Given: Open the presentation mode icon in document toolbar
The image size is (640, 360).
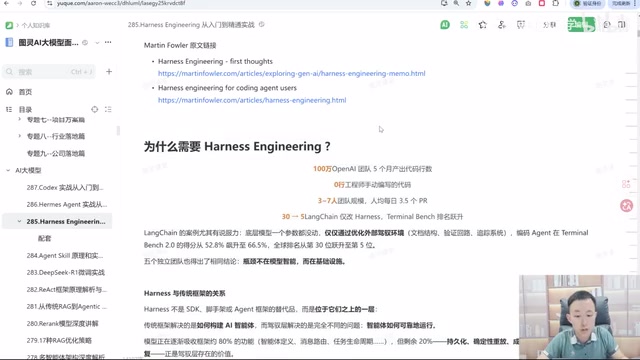Looking at the screenshot, I should click(x=520, y=25).
